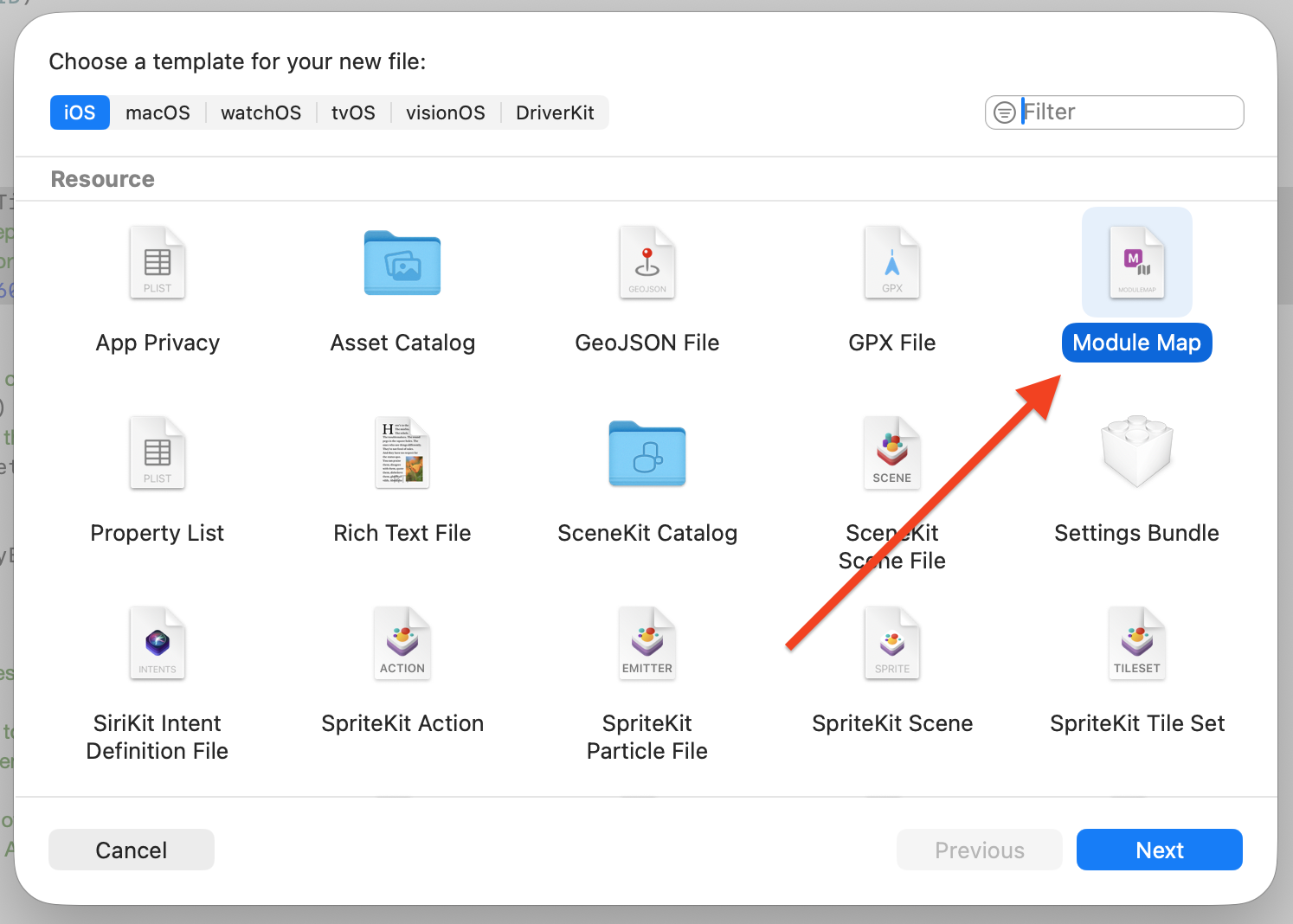Choose the Settings Bundle brick icon
1293x924 pixels.
click(1137, 452)
